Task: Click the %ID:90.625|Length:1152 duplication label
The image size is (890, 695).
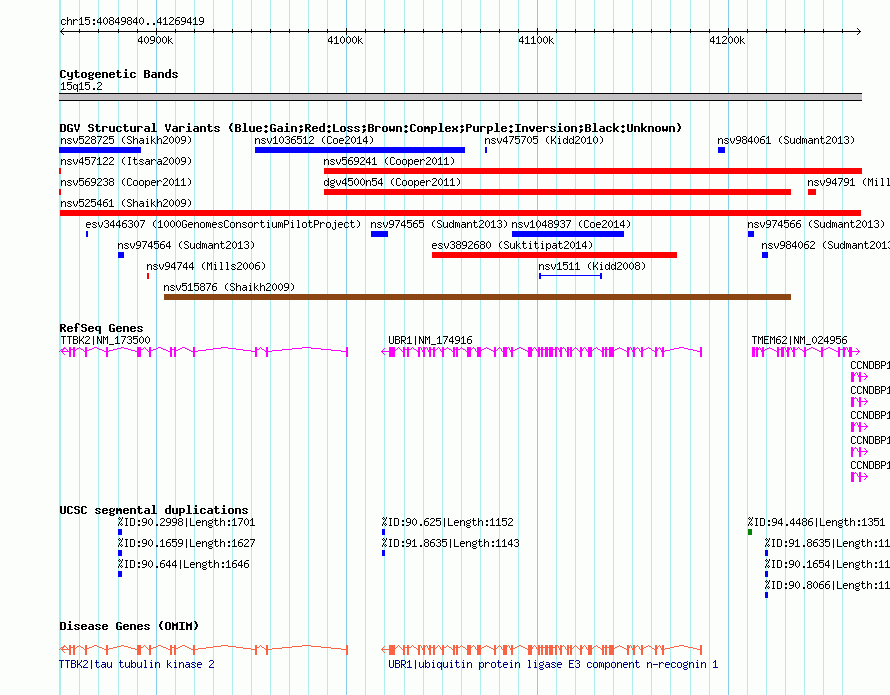Action: pyautogui.click(x=447, y=522)
